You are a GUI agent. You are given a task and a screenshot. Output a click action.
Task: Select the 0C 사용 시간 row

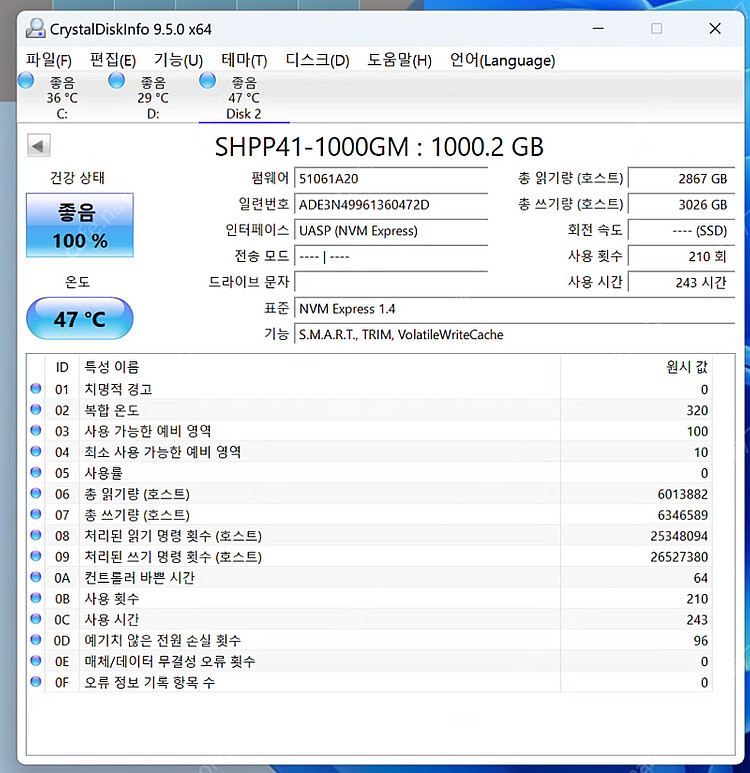pyautogui.click(x=370, y=620)
